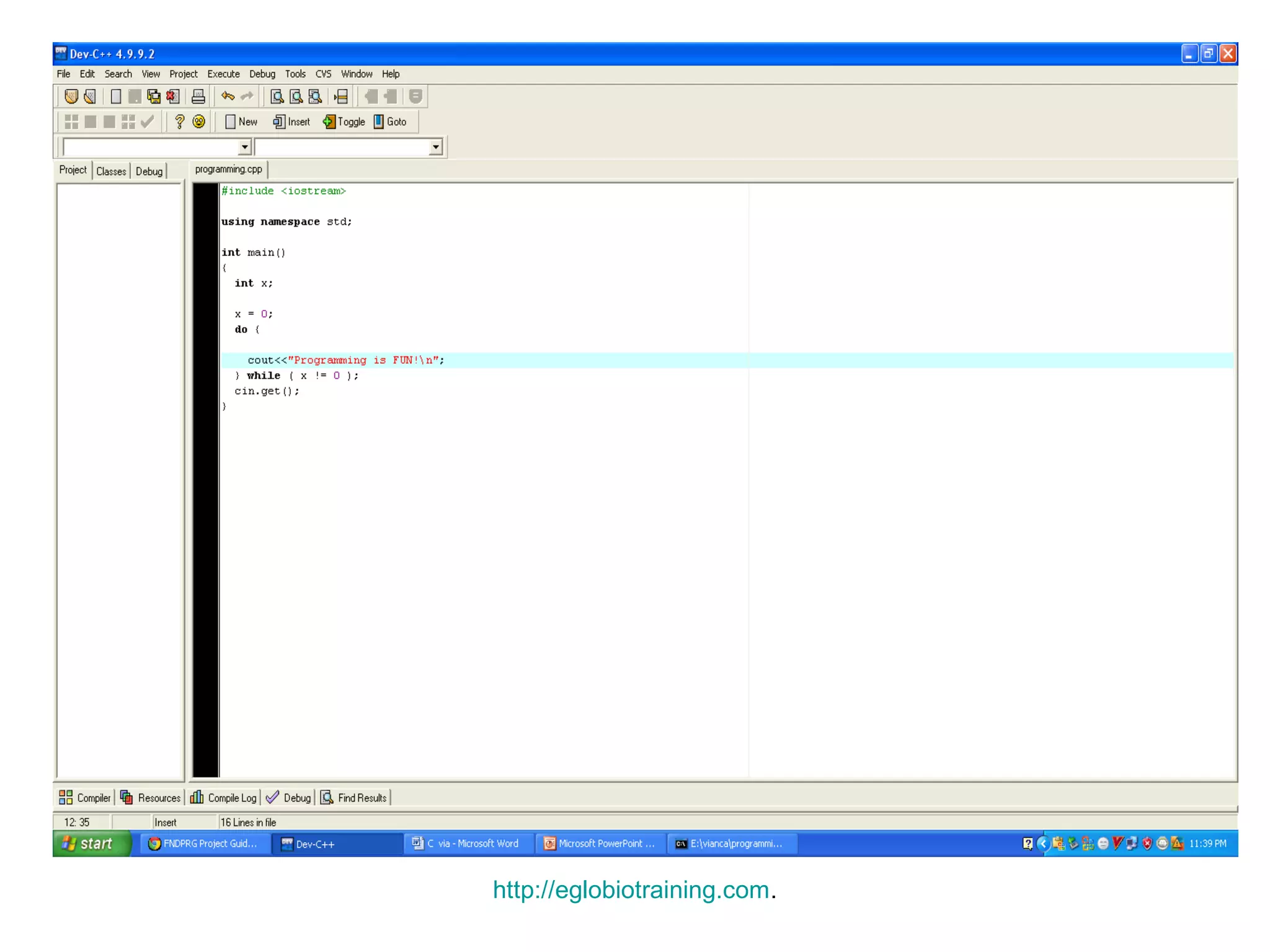
Task: Click the About smiley face icon
Action: (198, 122)
